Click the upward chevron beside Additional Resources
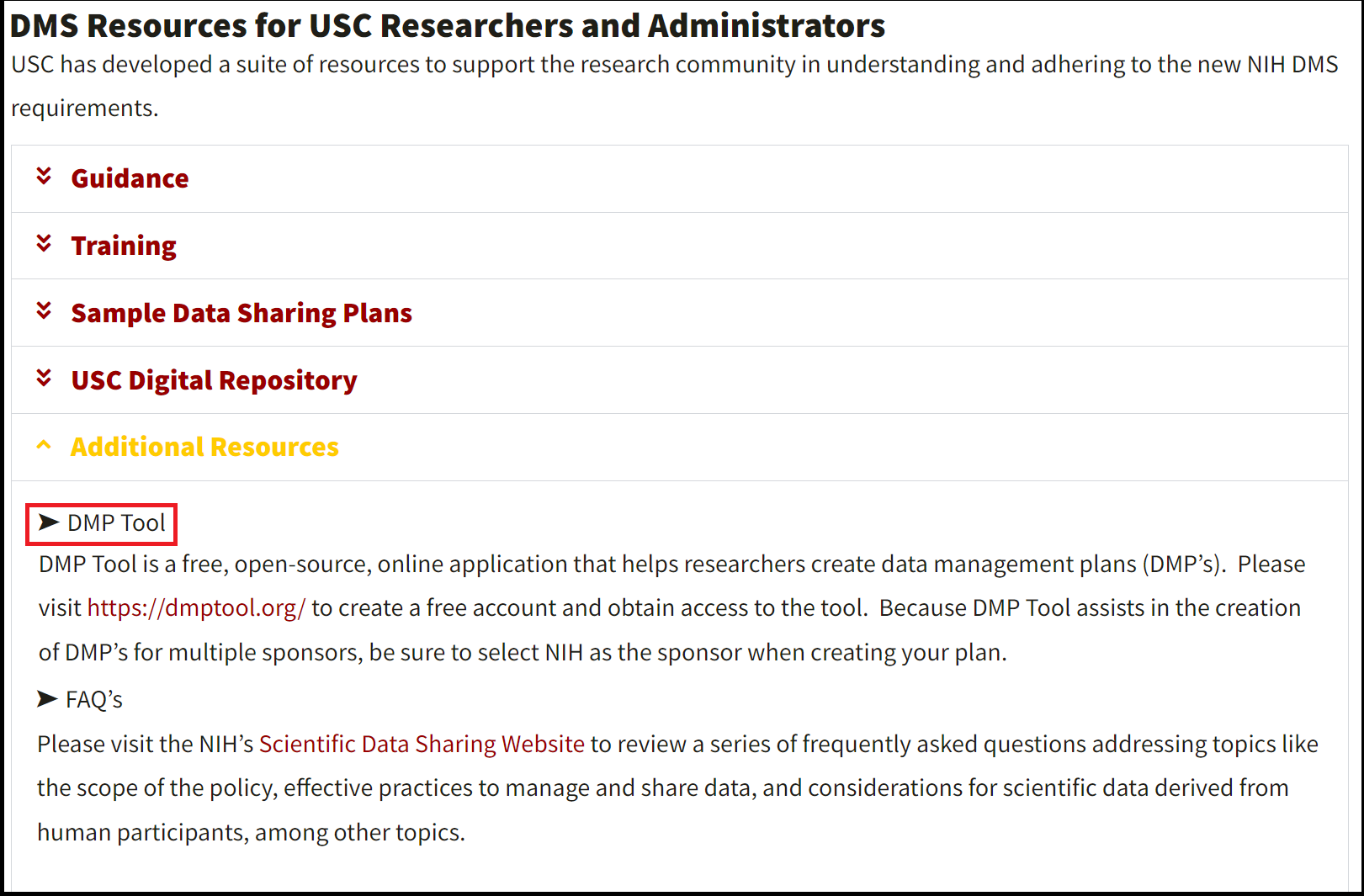This screenshot has height=896, width=1364. [43, 445]
